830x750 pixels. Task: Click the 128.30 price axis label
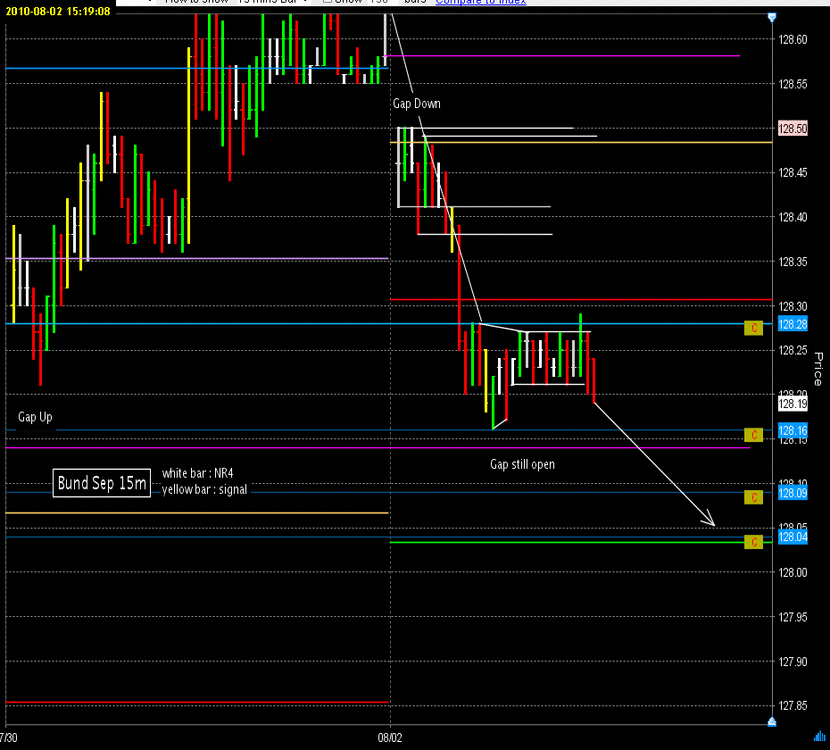click(792, 306)
